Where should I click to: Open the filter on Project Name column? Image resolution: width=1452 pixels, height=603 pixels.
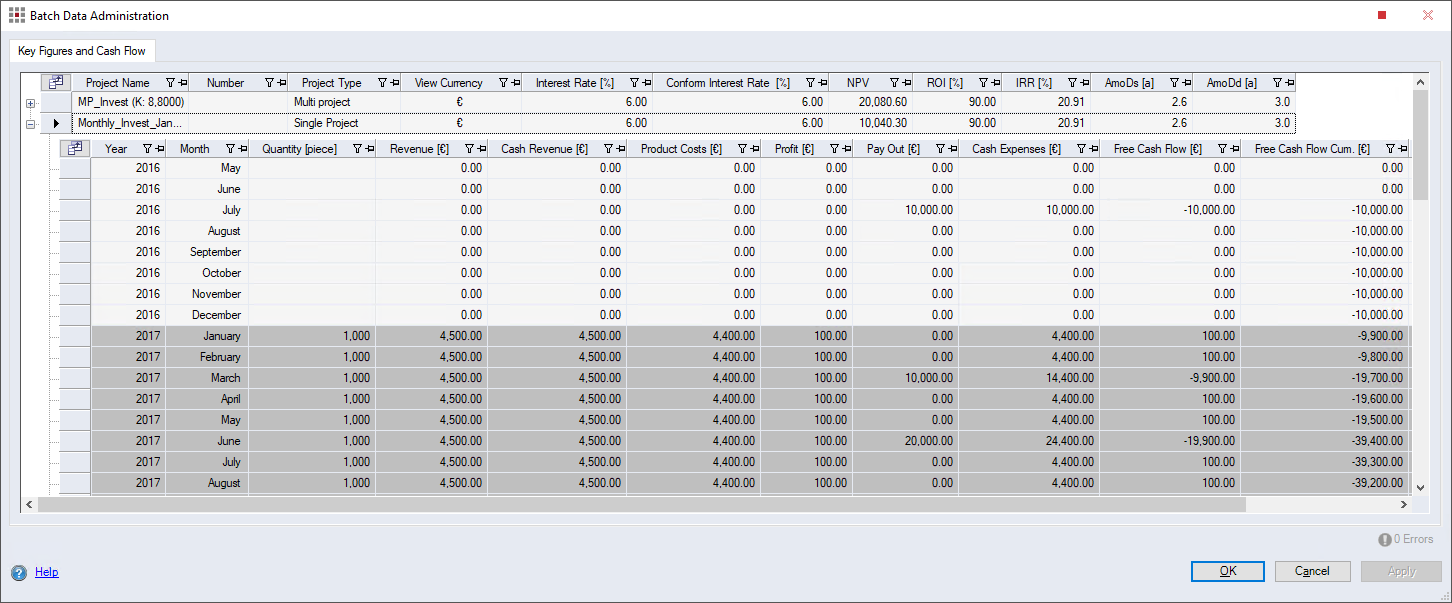[170, 83]
